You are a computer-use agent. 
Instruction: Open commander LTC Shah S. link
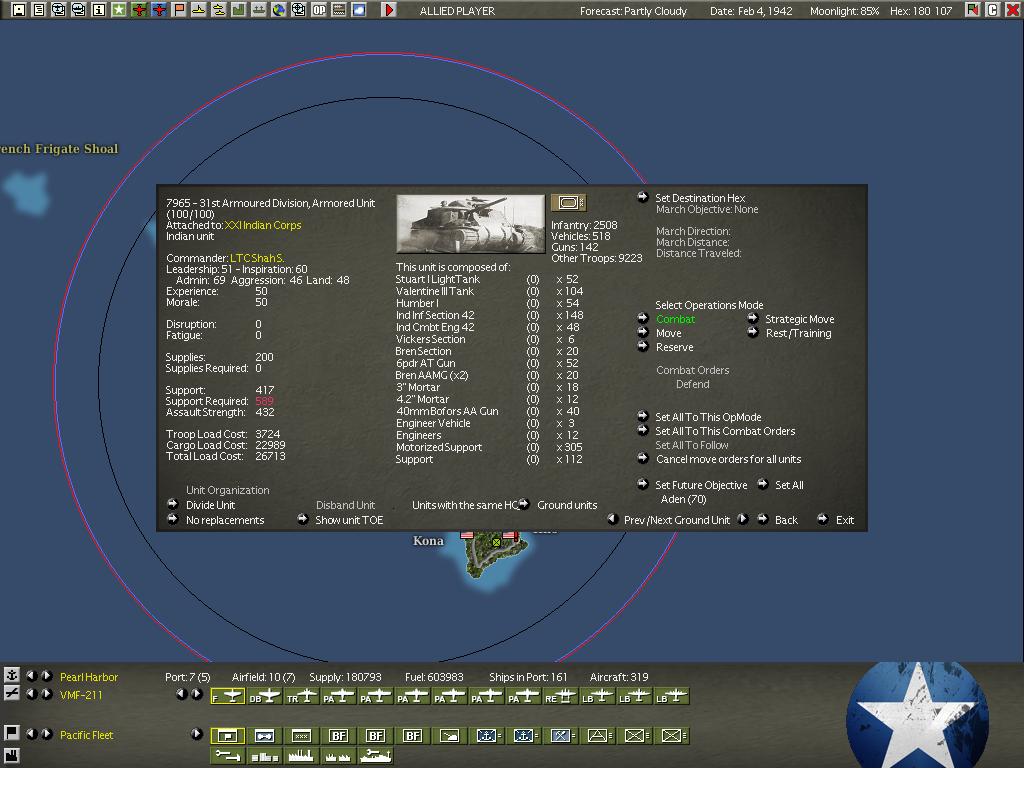click(257, 258)
